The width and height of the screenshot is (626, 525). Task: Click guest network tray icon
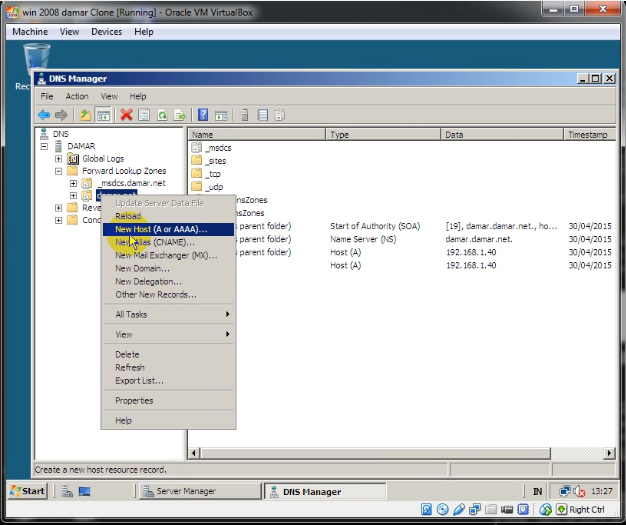565,491
